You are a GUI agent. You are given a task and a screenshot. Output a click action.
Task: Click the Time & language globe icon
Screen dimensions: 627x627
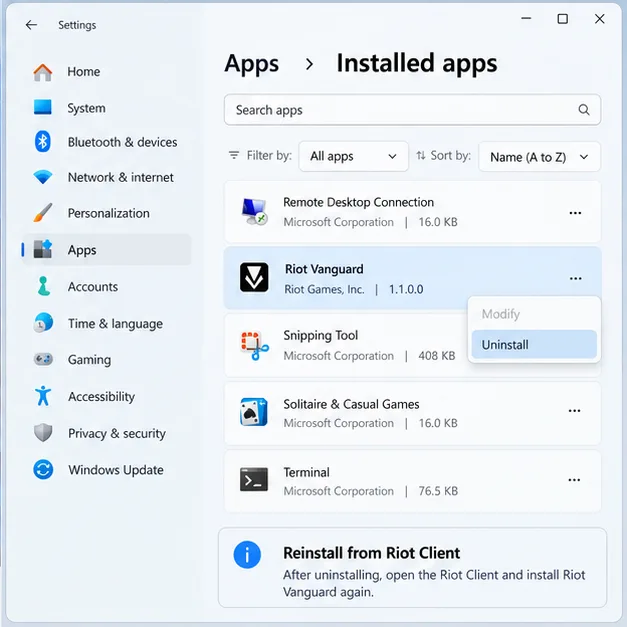[43, 323]
